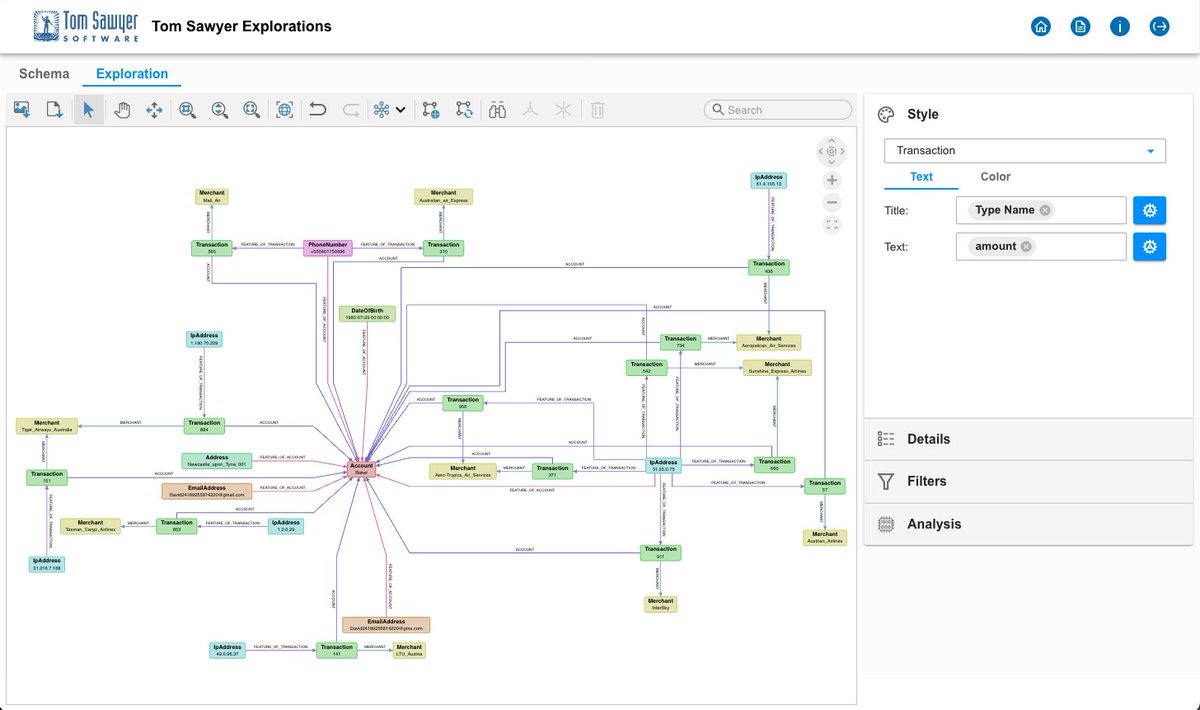Open the Text style tab
The height and width of the screenshot is (710, 1200).
pos(921,177)
